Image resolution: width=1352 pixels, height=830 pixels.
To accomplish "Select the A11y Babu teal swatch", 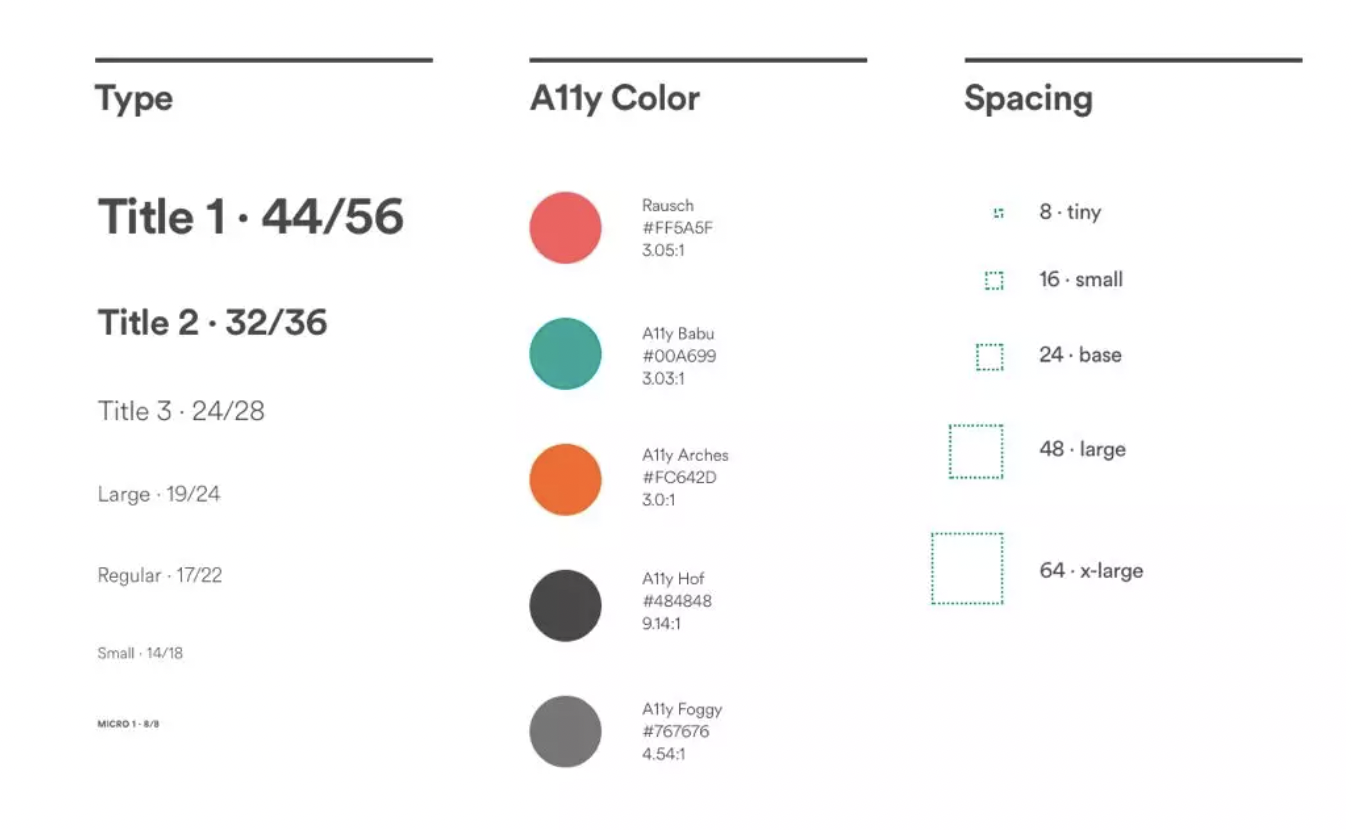I will (x=565, y=354).
